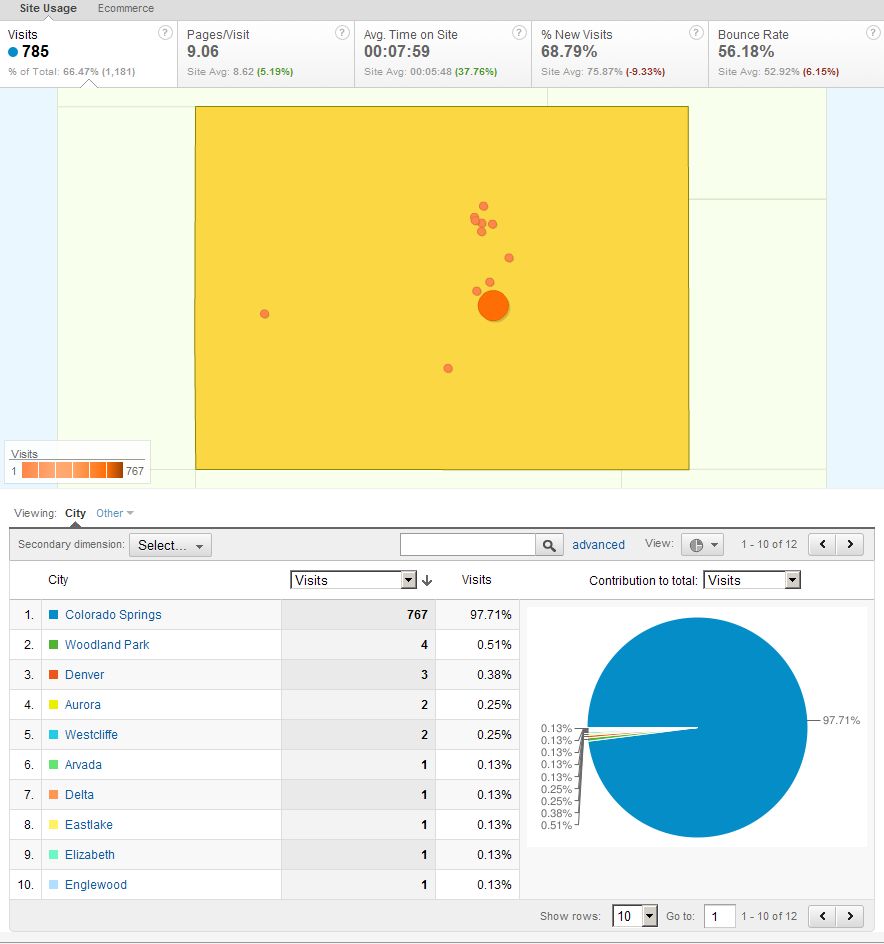Open help icon for % New Visits
The image size is (884, 944).
[x=696, y=33]
